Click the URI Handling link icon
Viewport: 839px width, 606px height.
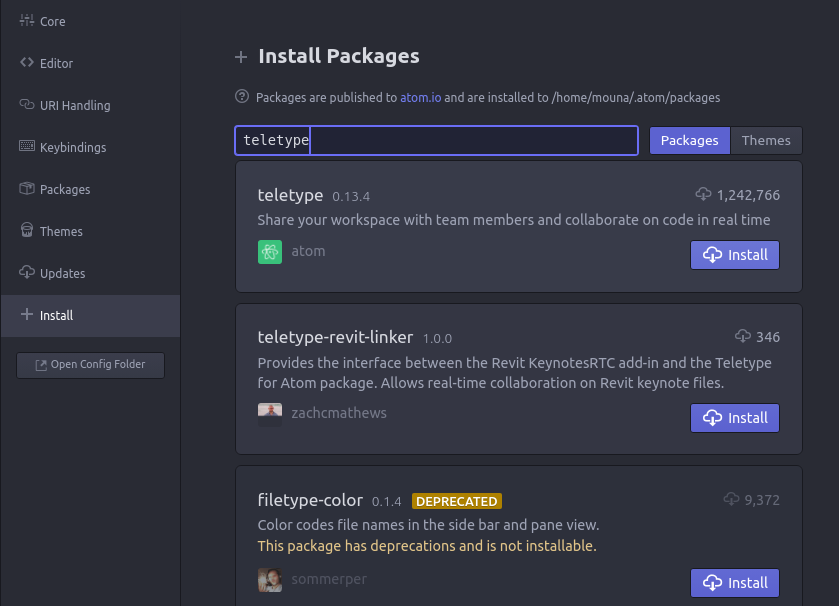pyautogui.click(x=27, y=105)
